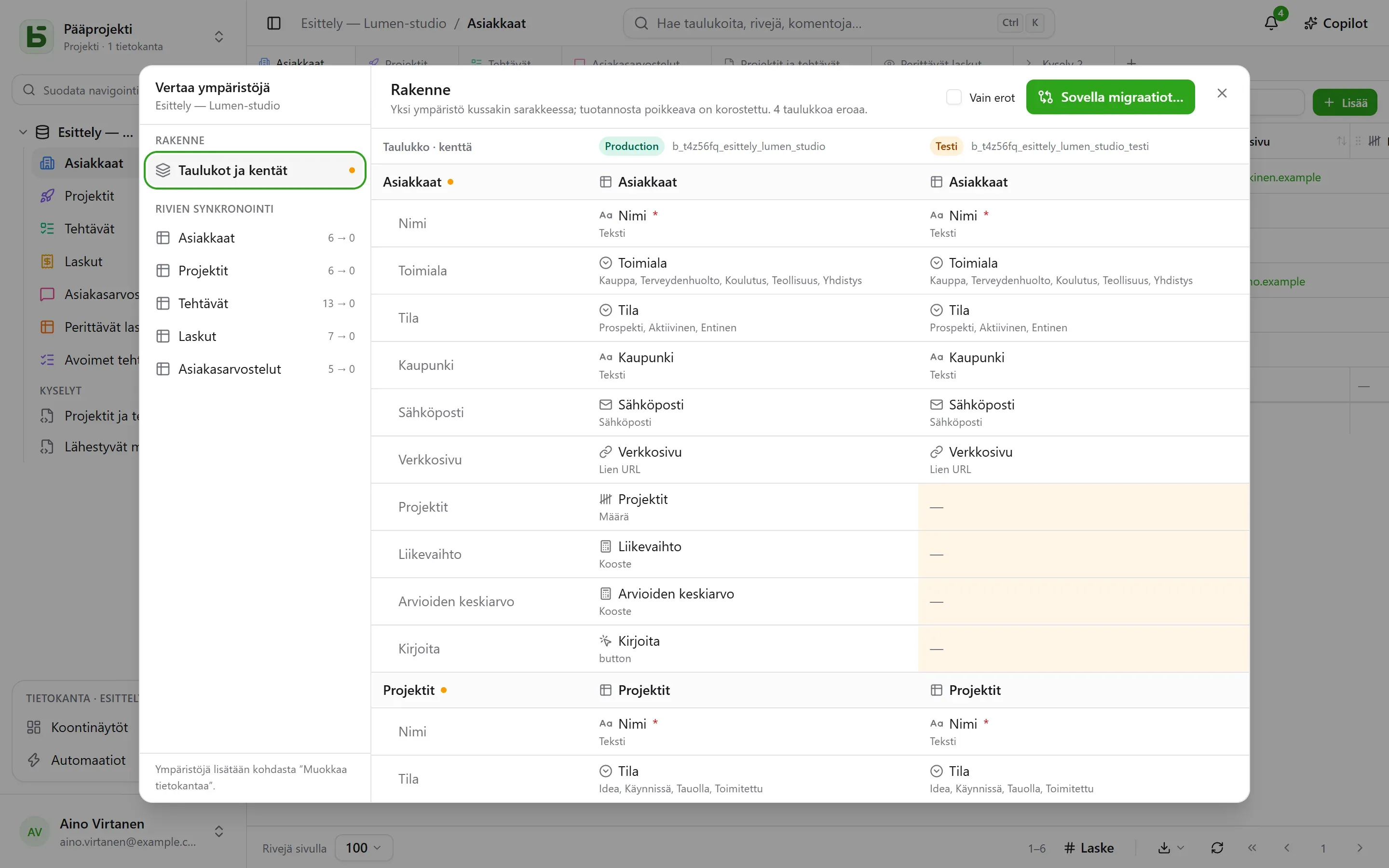This screenshot has height=868, width=1389.
Task: Click the Testi environment badge
Action: point(946,147)
